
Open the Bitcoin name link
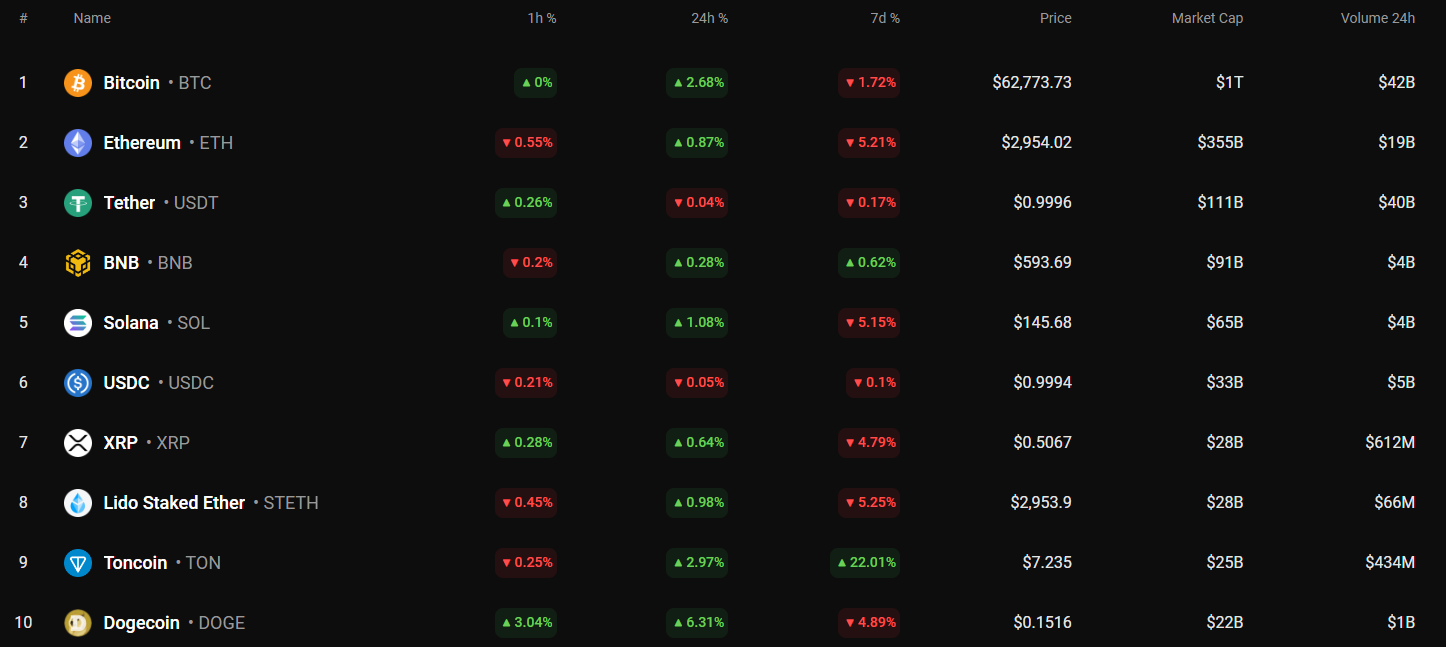(x=131, y=83)
